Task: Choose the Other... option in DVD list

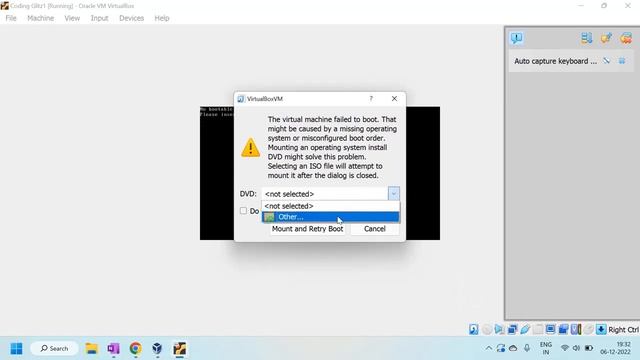Action: [x=331, y=217]
